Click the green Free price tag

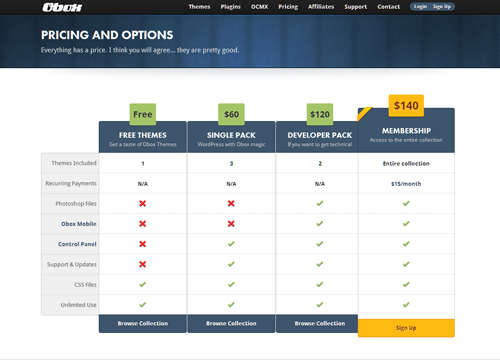(143, 114)
